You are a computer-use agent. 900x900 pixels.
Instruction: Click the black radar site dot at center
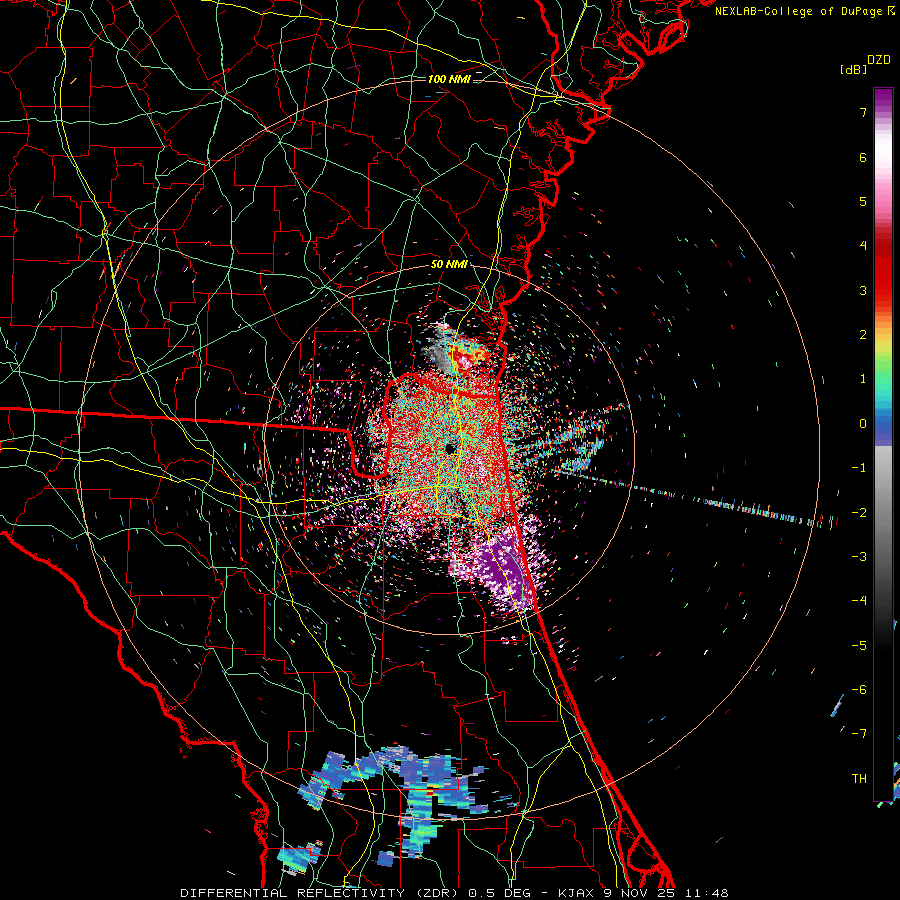[x=451, y=448]
